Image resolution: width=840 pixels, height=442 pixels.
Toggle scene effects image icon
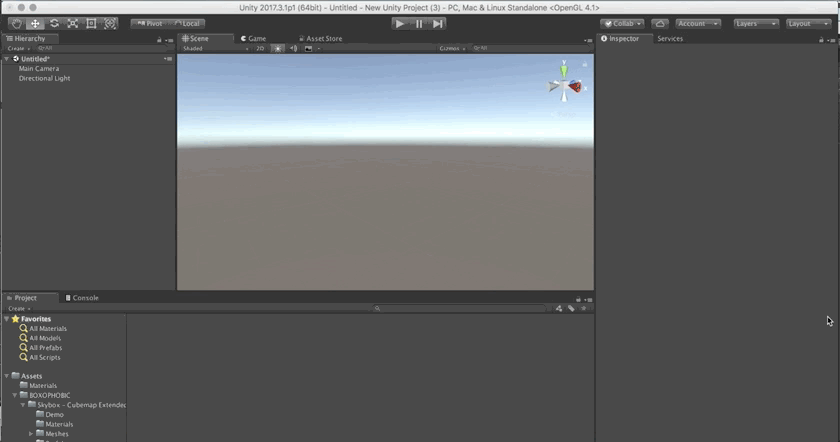[x=308, y=48]
